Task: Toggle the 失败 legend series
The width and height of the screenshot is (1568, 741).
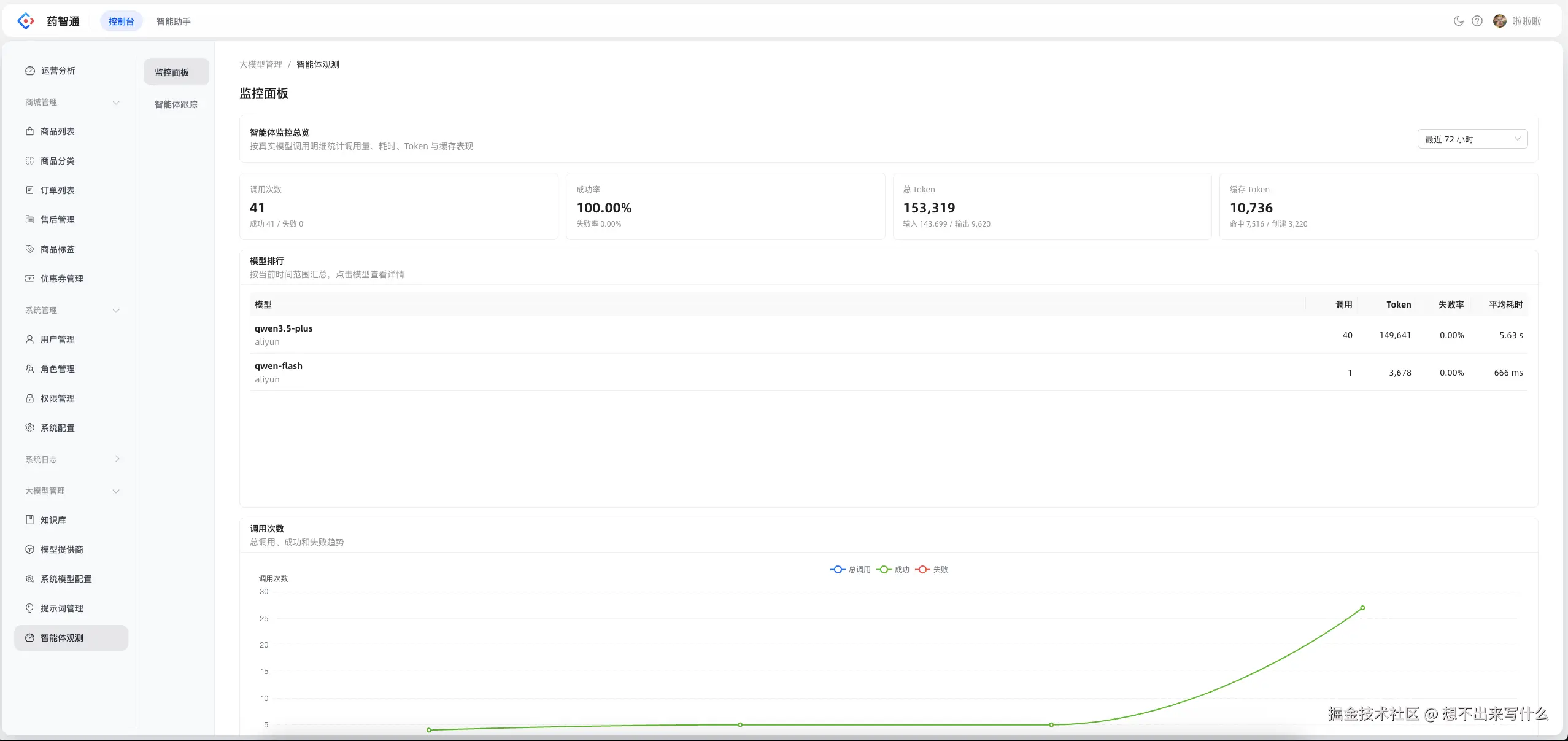Action: pos(932,570)
